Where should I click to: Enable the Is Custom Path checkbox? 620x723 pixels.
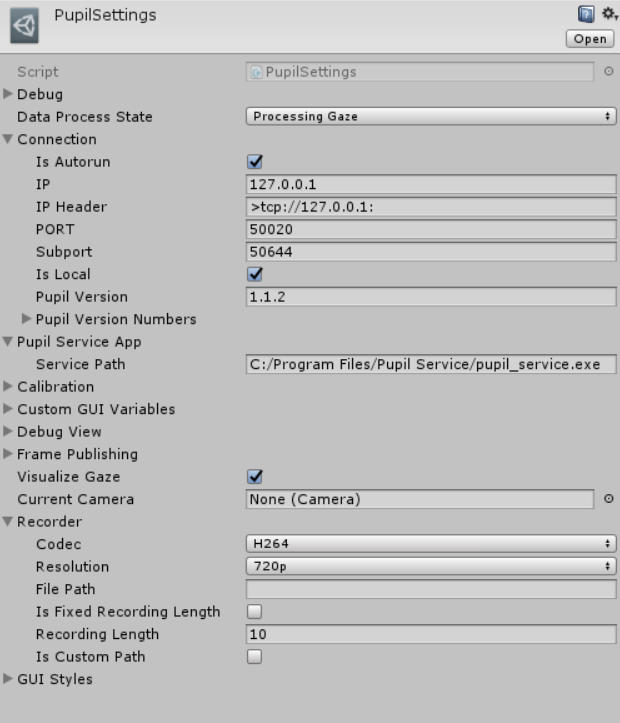pyautogui.click(x=254, y=656)
